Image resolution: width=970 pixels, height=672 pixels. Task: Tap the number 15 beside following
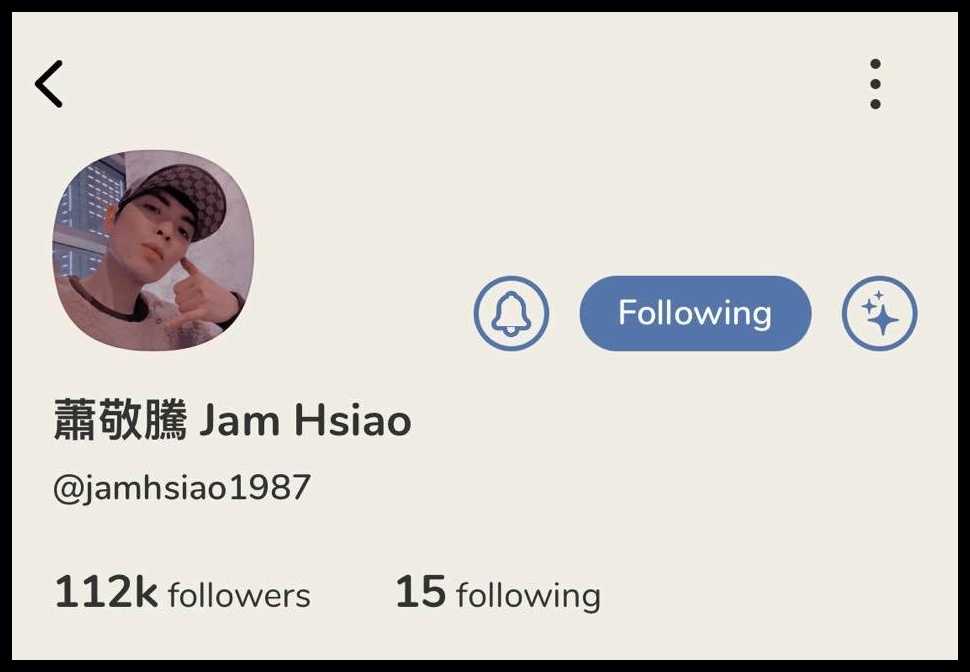coord(421,592)
